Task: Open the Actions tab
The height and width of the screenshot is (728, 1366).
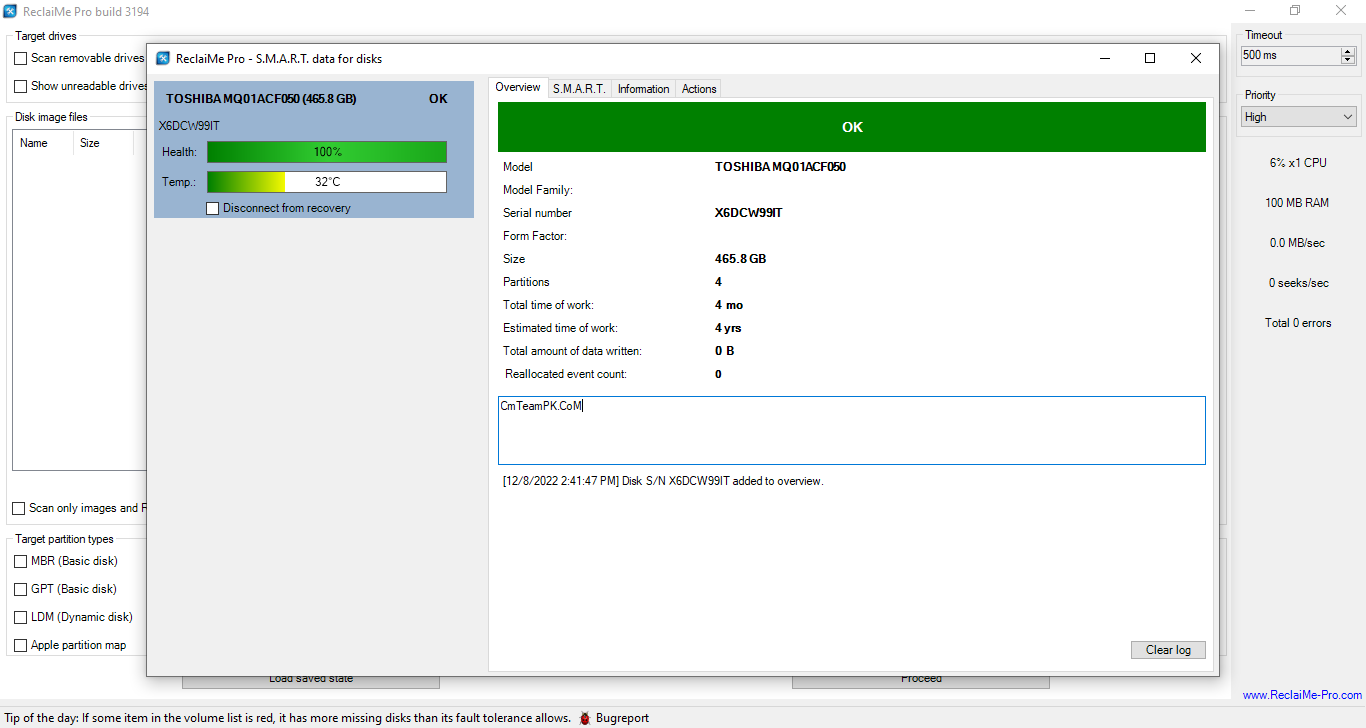Action: (699, 89)
